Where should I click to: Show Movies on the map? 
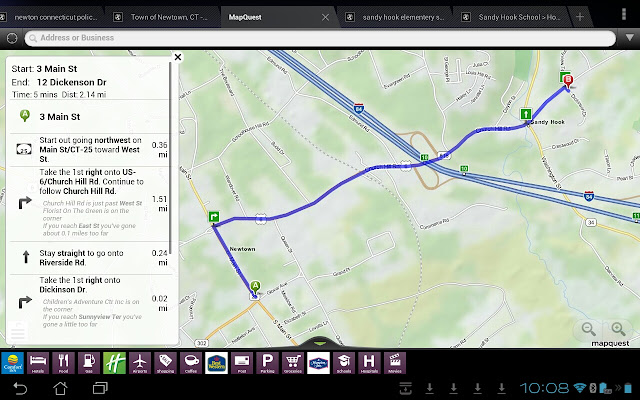coord(395,363)
